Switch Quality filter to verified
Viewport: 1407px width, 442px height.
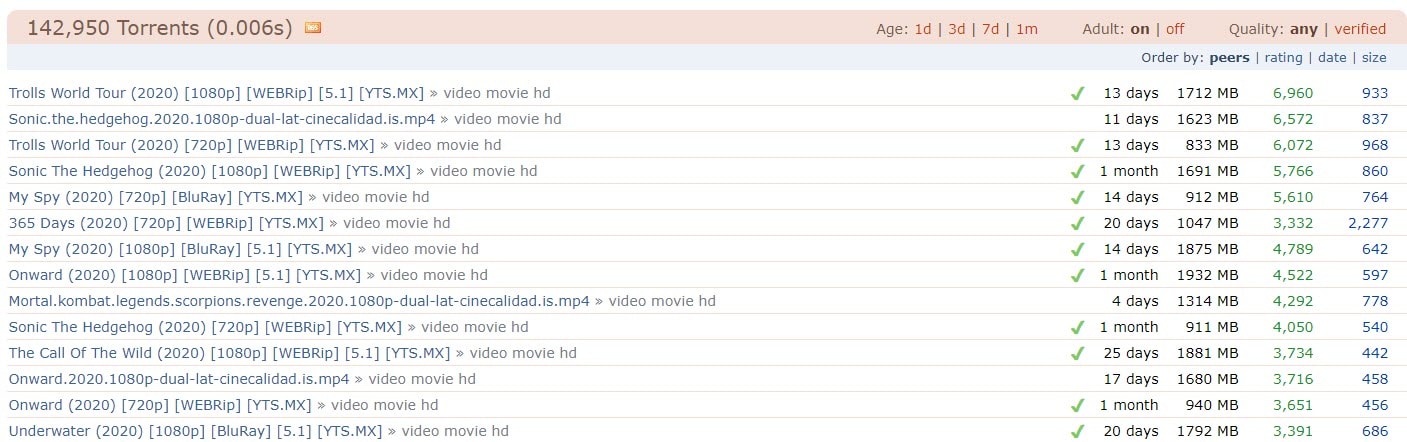coord(1360,29)
